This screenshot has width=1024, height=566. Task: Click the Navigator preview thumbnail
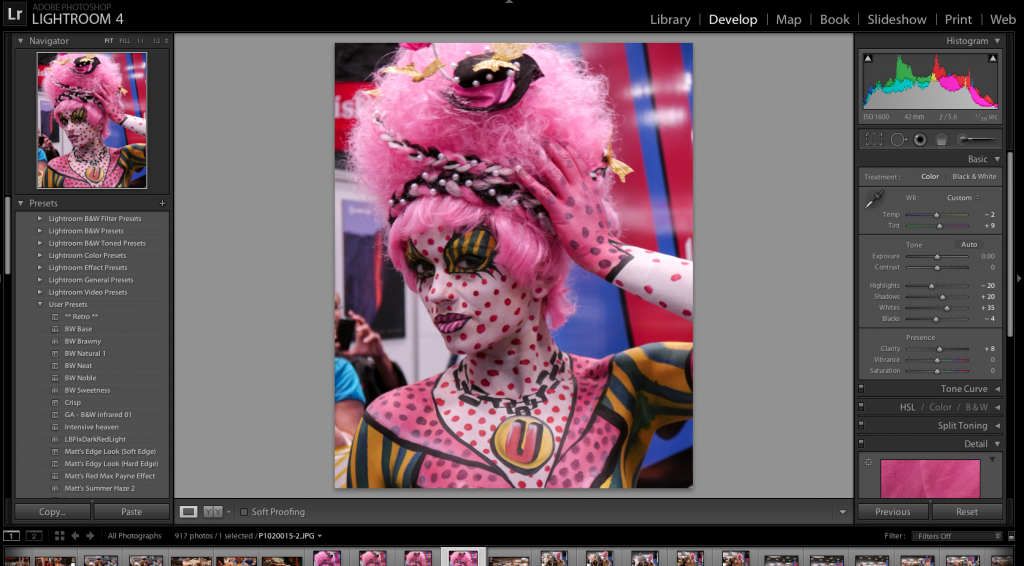(x=92, y=121)
